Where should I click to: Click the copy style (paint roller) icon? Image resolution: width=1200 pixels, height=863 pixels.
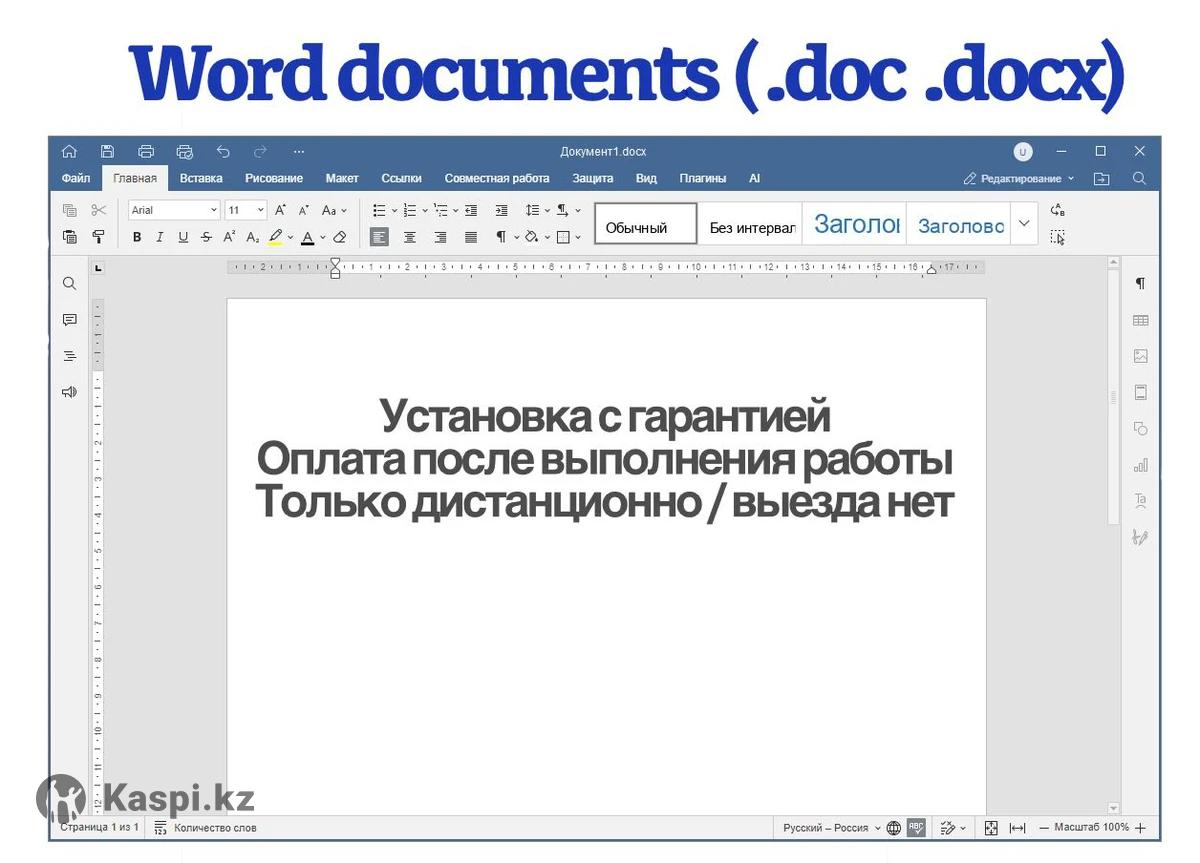(x=98, y=237)
